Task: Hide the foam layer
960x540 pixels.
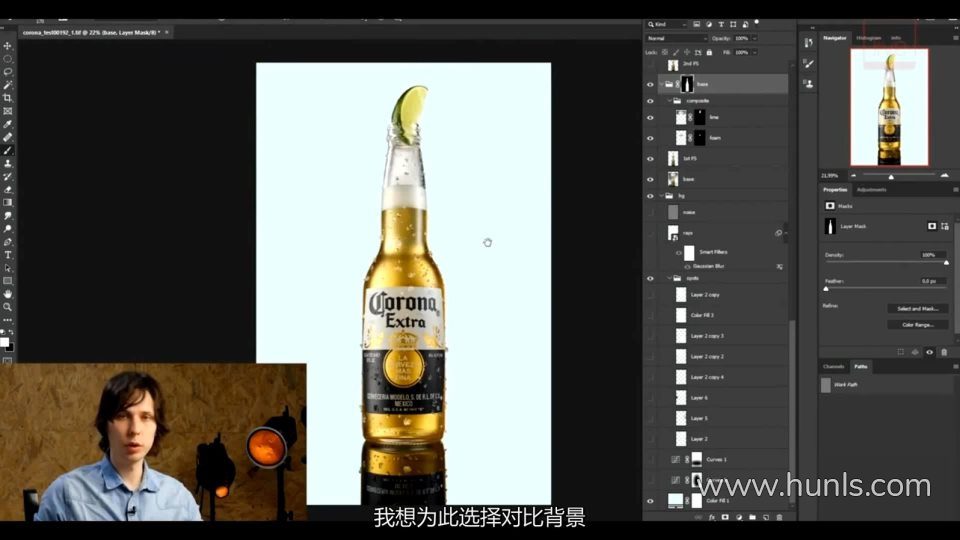Action: click(x=650, y=138)
